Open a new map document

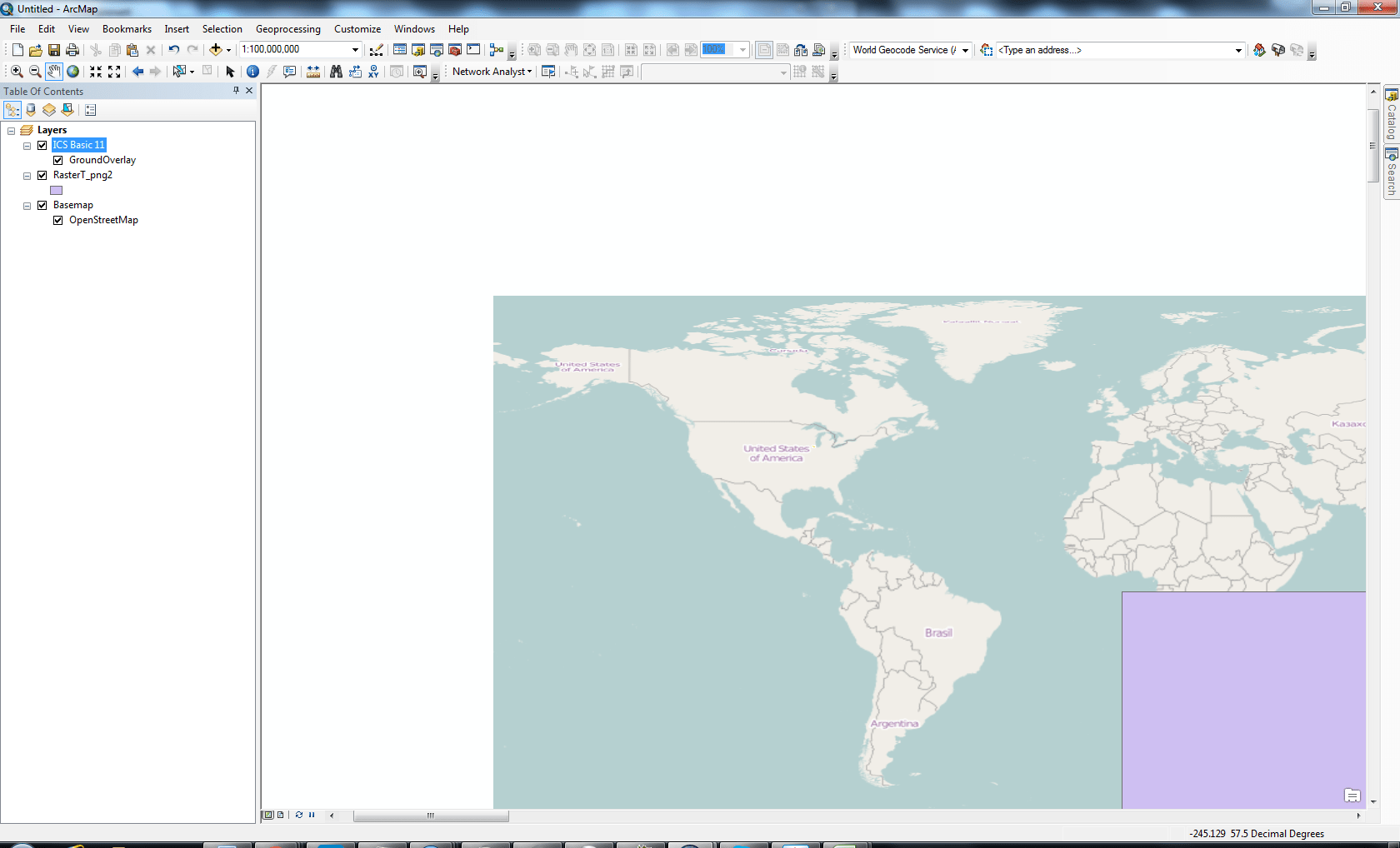point(17,50)
